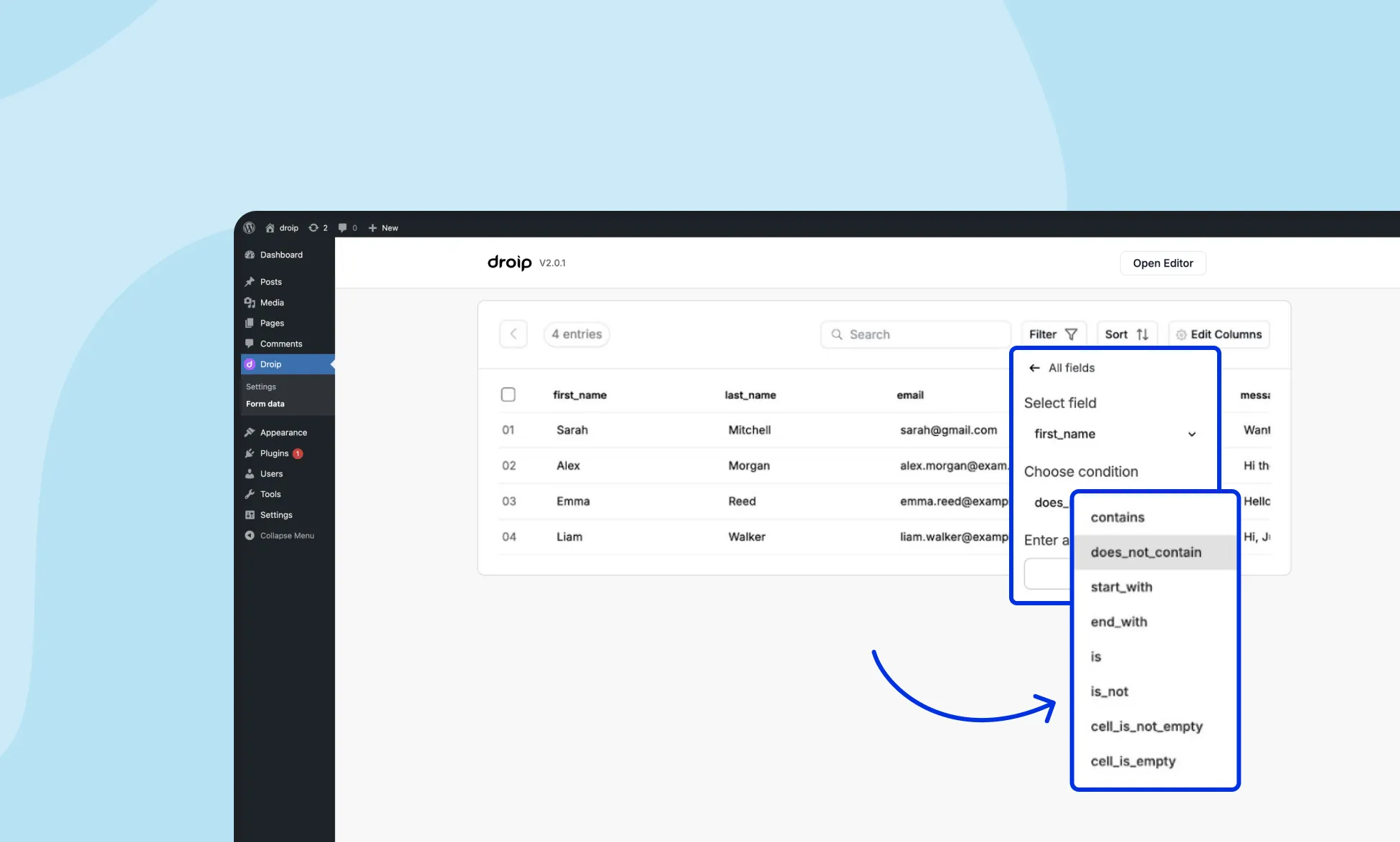Open the droip site home icon
The image size is (1400, 842).
pos(270,228)
